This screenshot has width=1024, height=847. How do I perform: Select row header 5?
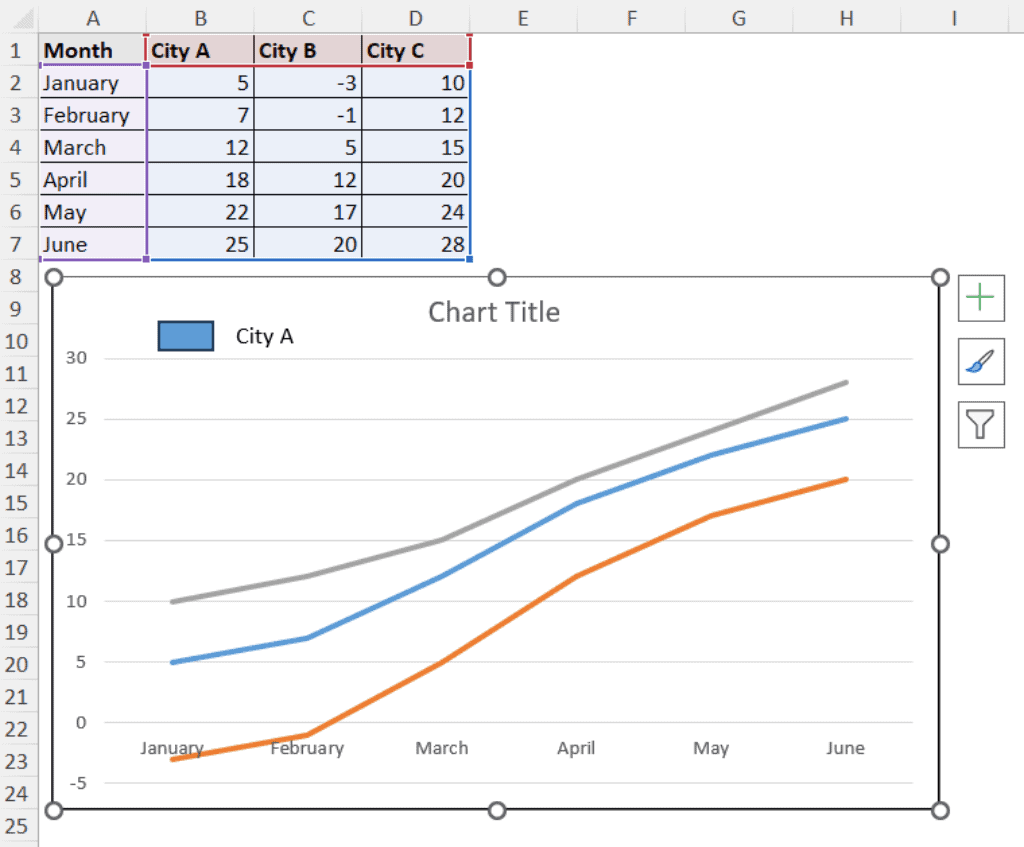coord(16,179)
